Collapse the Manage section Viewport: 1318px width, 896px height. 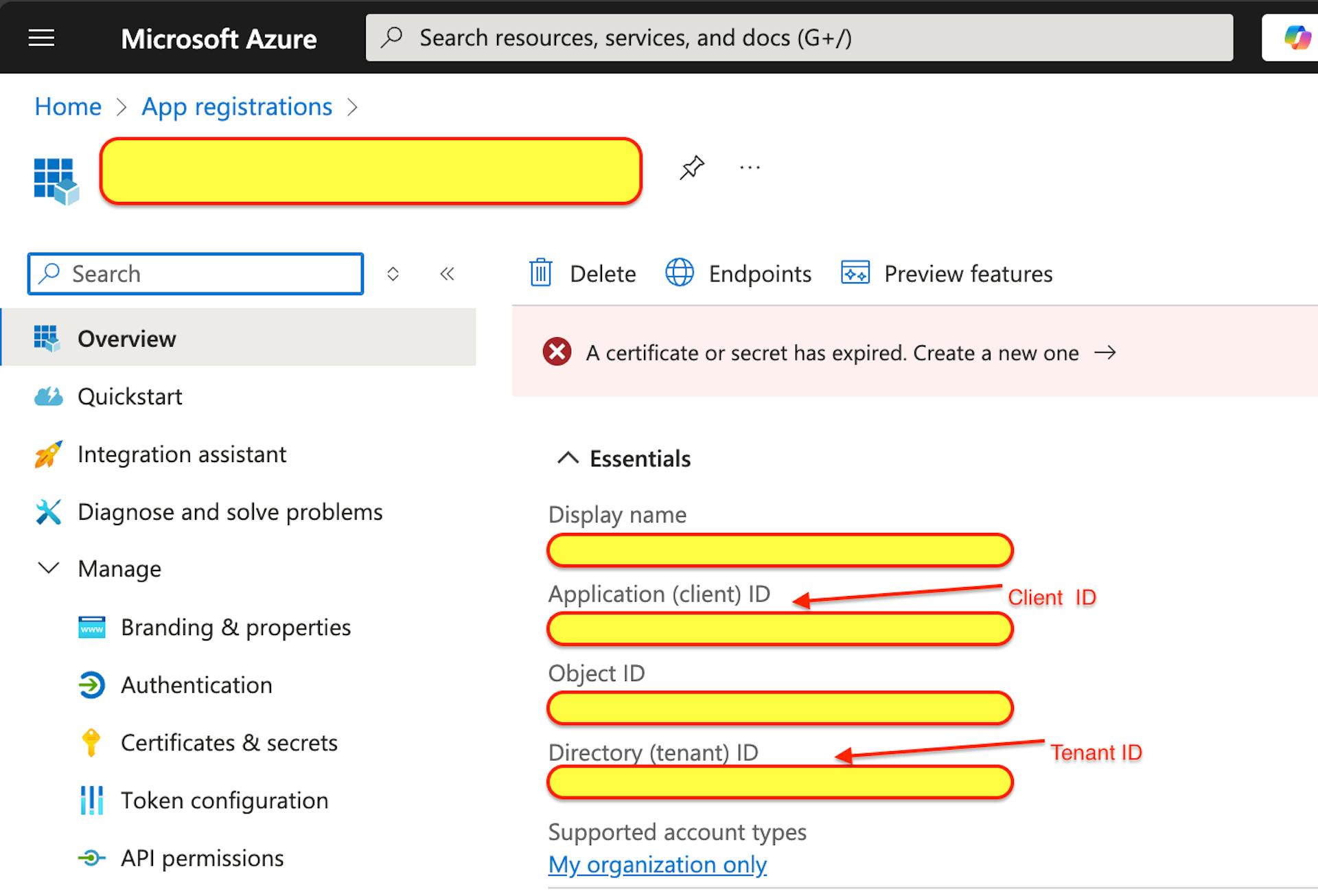click(x=48, y=568)
